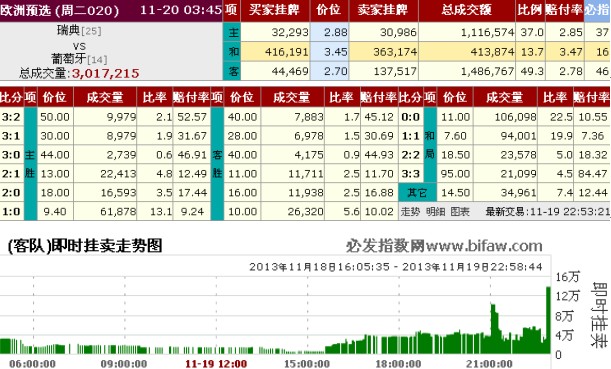
Task: Click the 买家挂牌 column header
Action: point(275,10)
